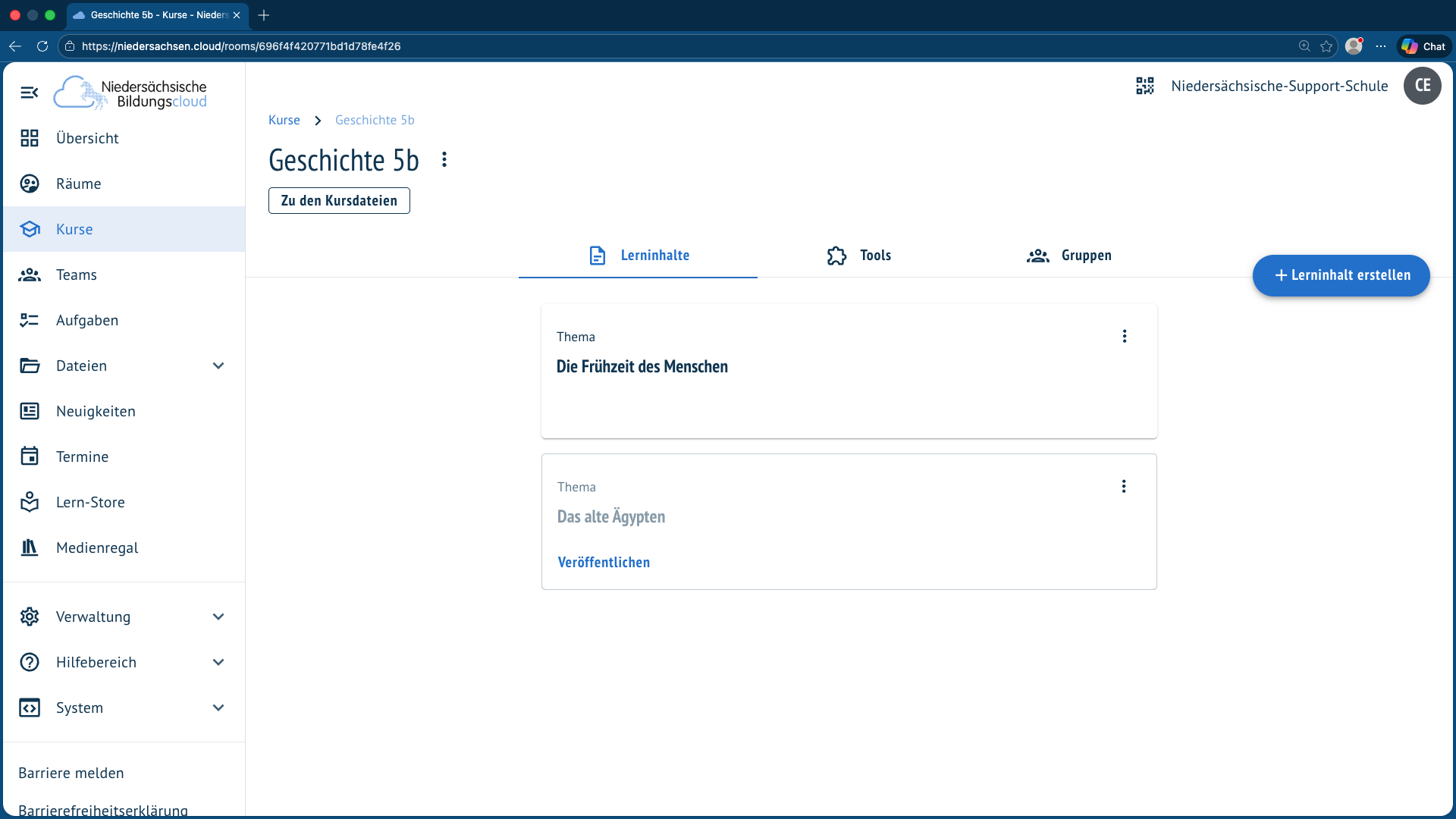The image size is (1456, 819).
Task: Open course options menu beside Geschichte 5b
Action: tap(444, 160)
